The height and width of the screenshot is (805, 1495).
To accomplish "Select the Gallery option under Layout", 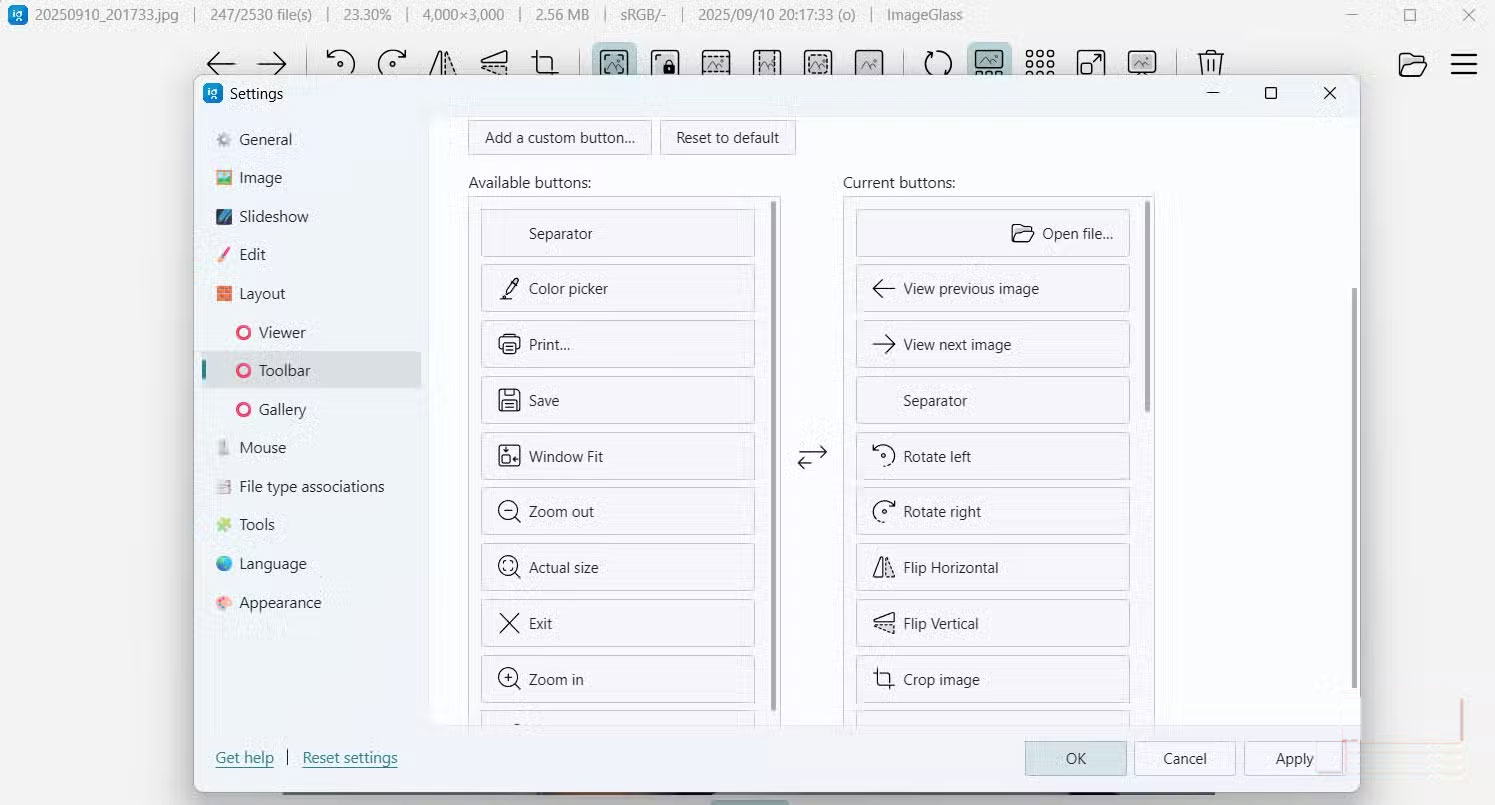I will (281, 409).
